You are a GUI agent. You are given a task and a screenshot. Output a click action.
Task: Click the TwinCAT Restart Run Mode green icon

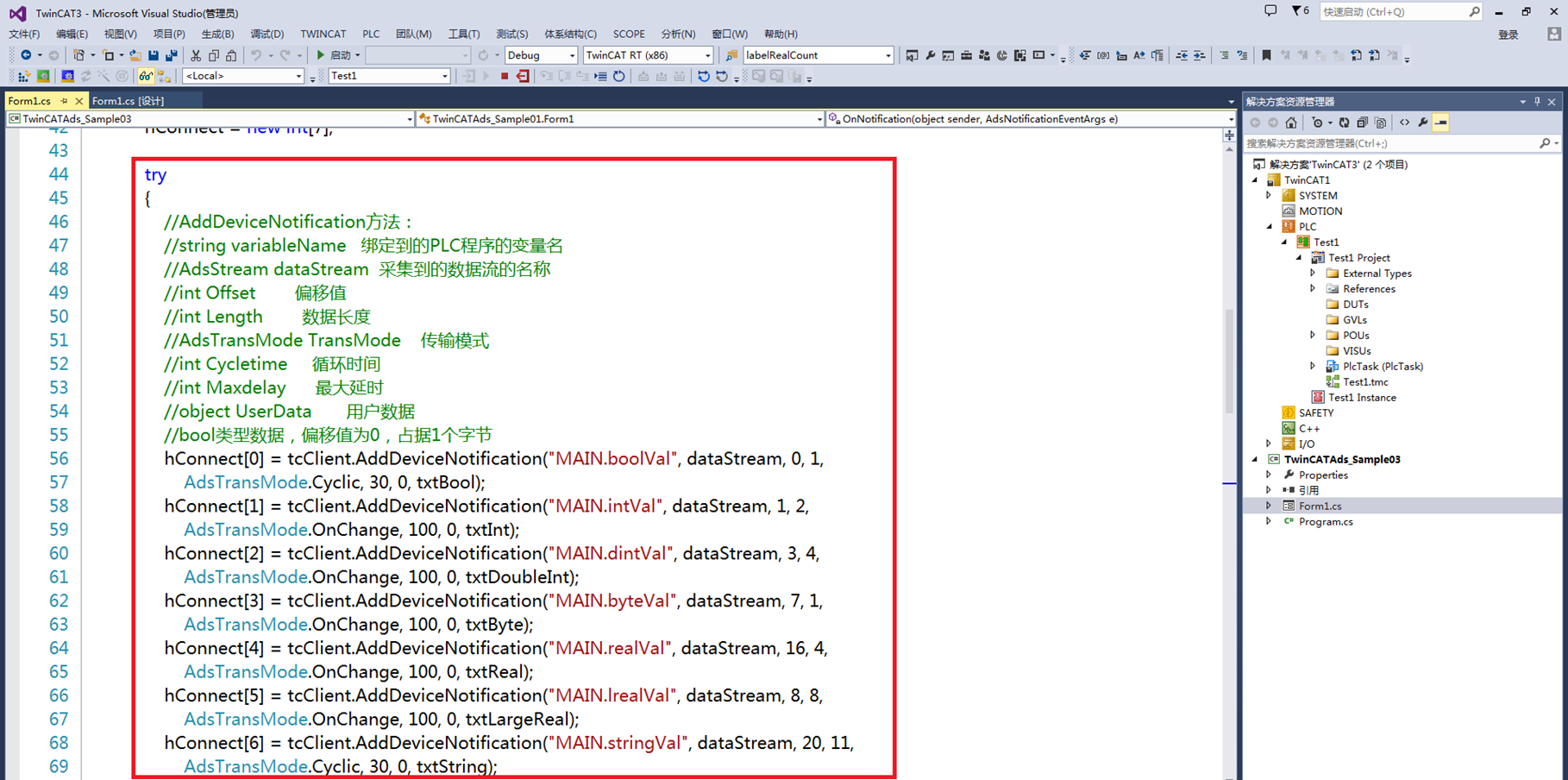pyautogui.click(x=43, y=76)
